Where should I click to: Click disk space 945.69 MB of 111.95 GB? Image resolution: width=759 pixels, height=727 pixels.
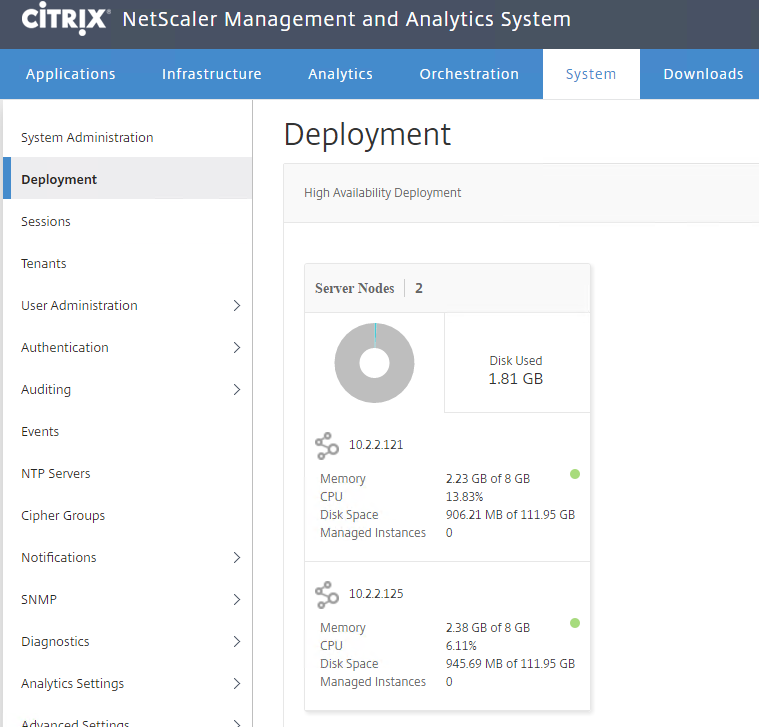point(510,664)
